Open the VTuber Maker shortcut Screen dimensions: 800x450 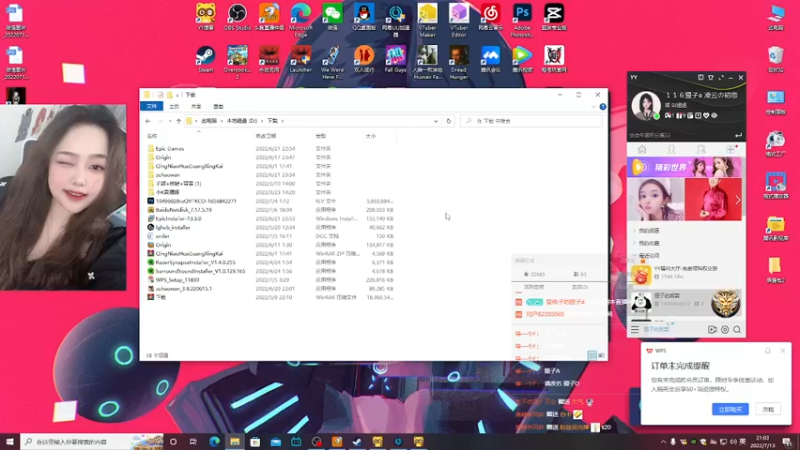(x=427, y=20)
